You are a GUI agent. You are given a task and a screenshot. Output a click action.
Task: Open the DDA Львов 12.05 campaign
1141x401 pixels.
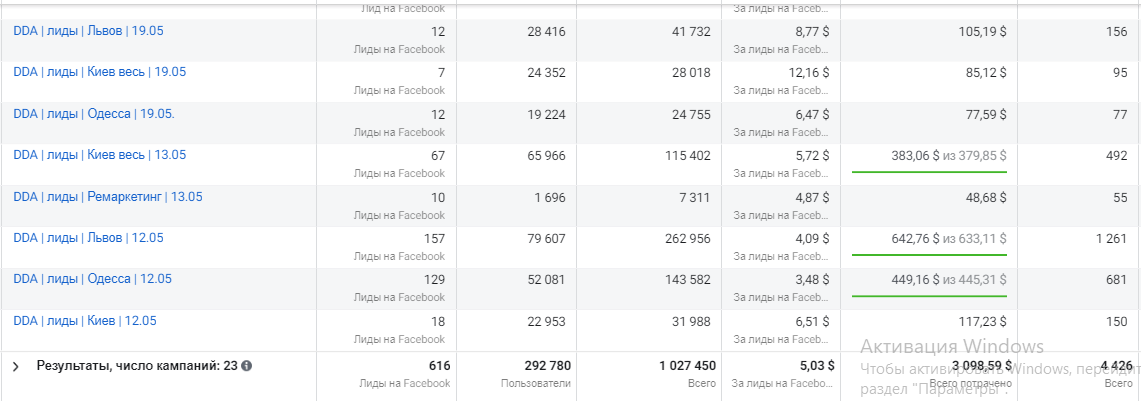click(x=88, y=238)
